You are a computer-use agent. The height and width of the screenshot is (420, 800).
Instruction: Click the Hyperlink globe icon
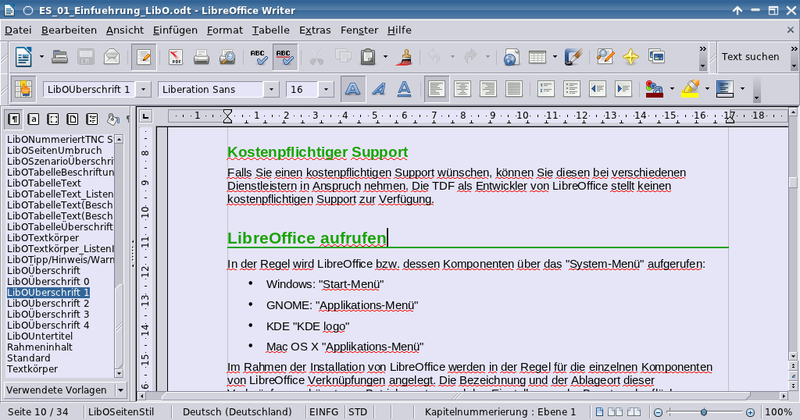510,56
